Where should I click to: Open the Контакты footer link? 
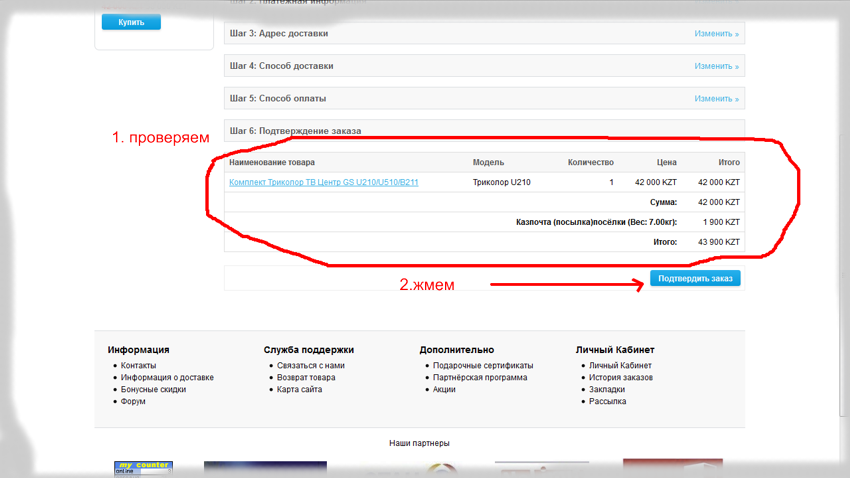[138, 365]
